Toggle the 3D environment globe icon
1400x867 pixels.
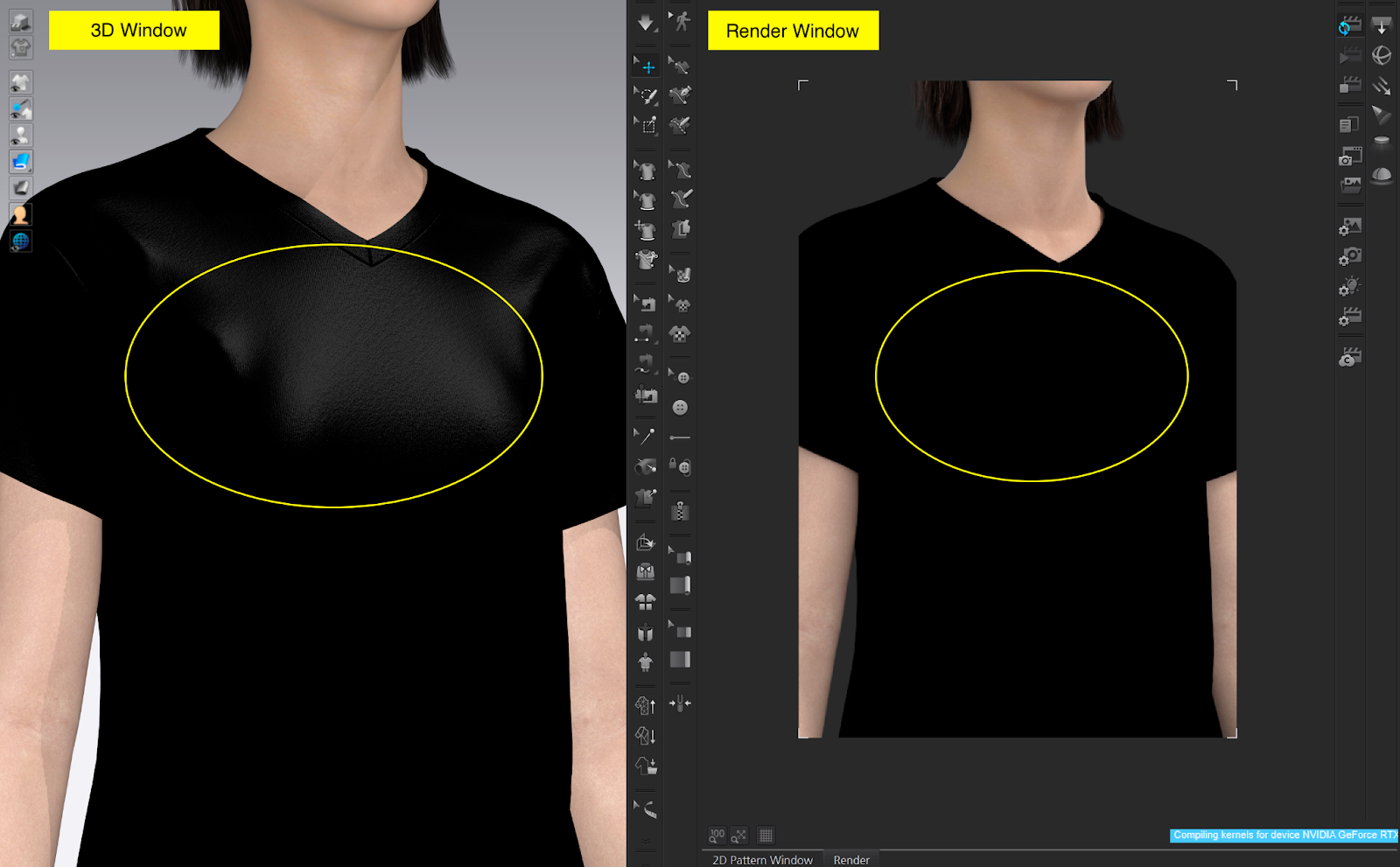tap(21, 241)
